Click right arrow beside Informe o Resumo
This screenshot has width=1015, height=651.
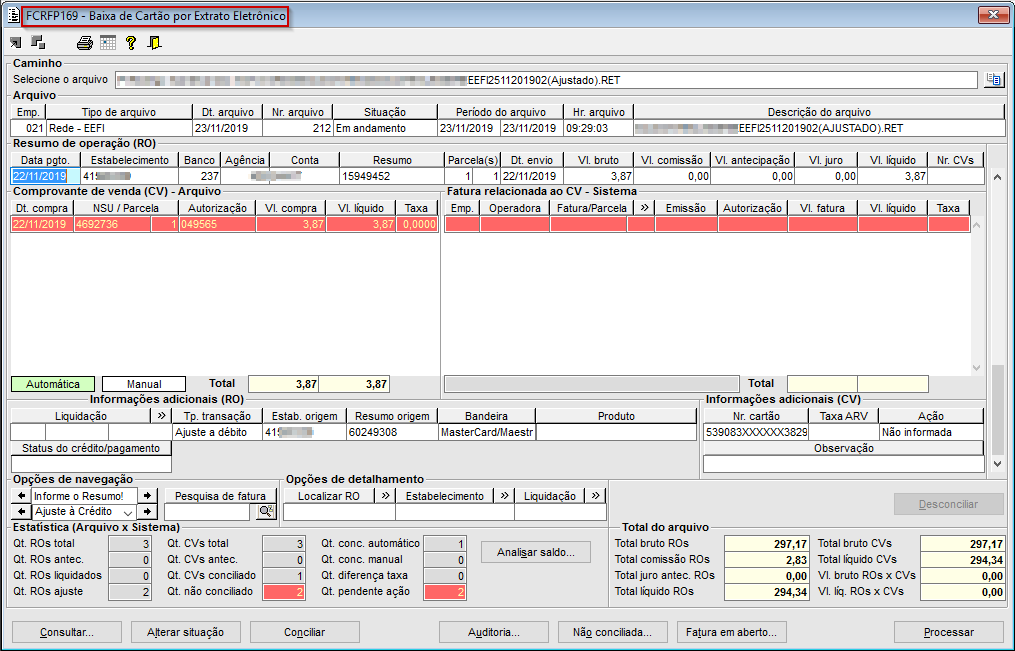click(x=148, y=496)
